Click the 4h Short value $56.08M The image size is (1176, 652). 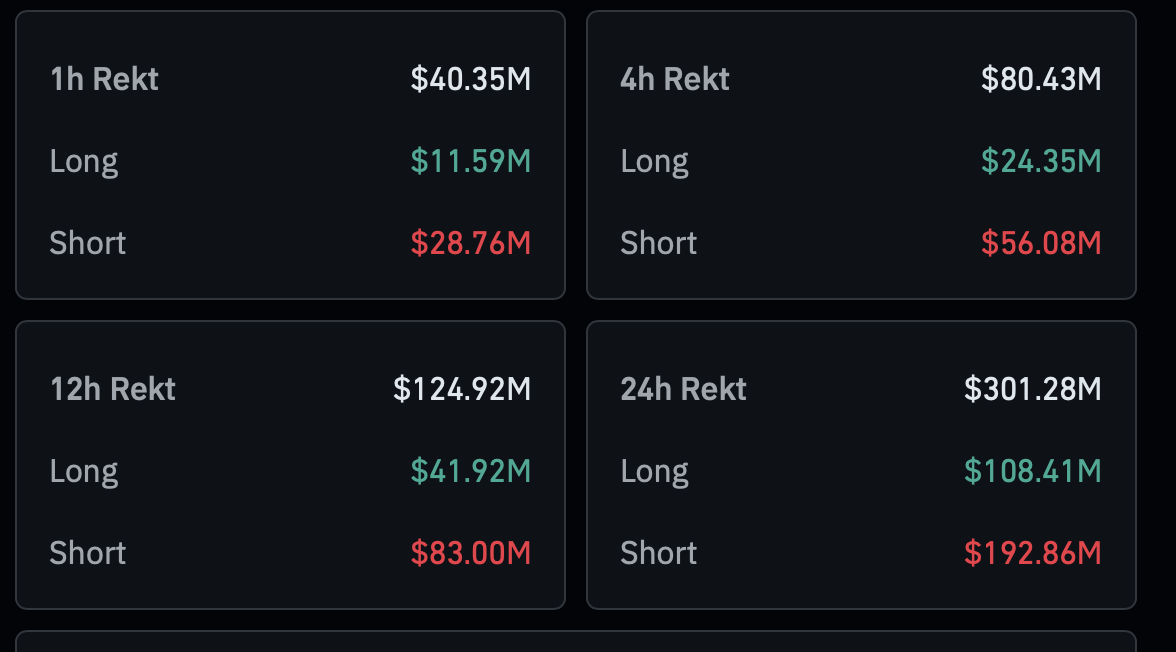1041,243
